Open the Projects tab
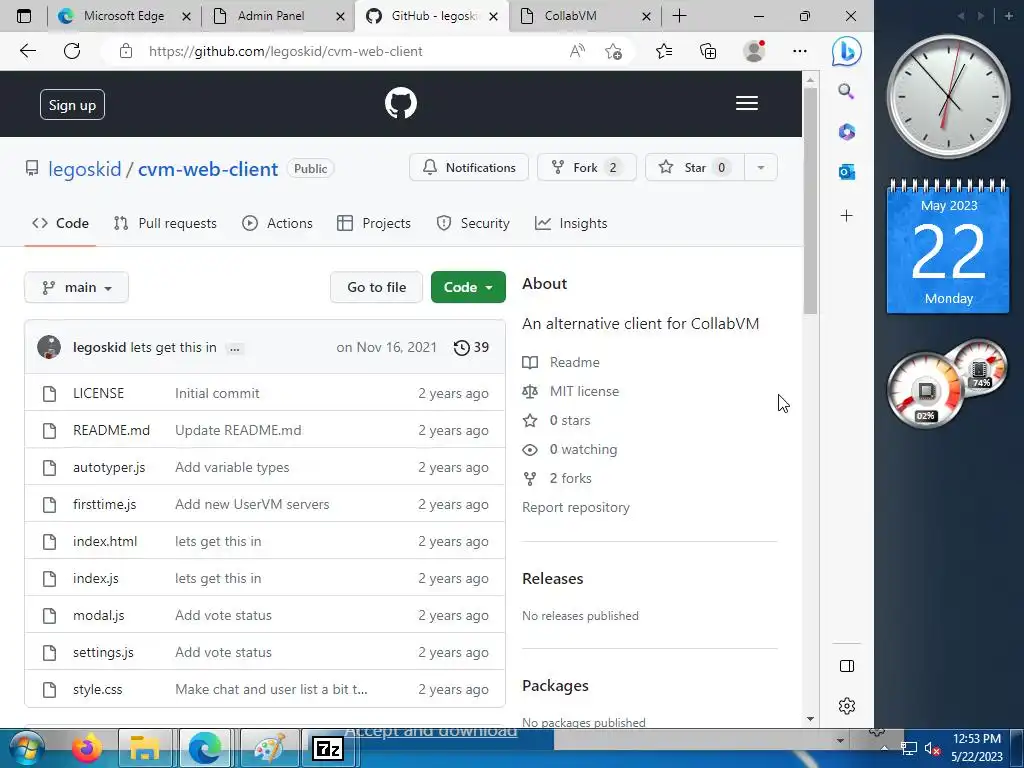The image size is (1024, 768). click(374, 223)
